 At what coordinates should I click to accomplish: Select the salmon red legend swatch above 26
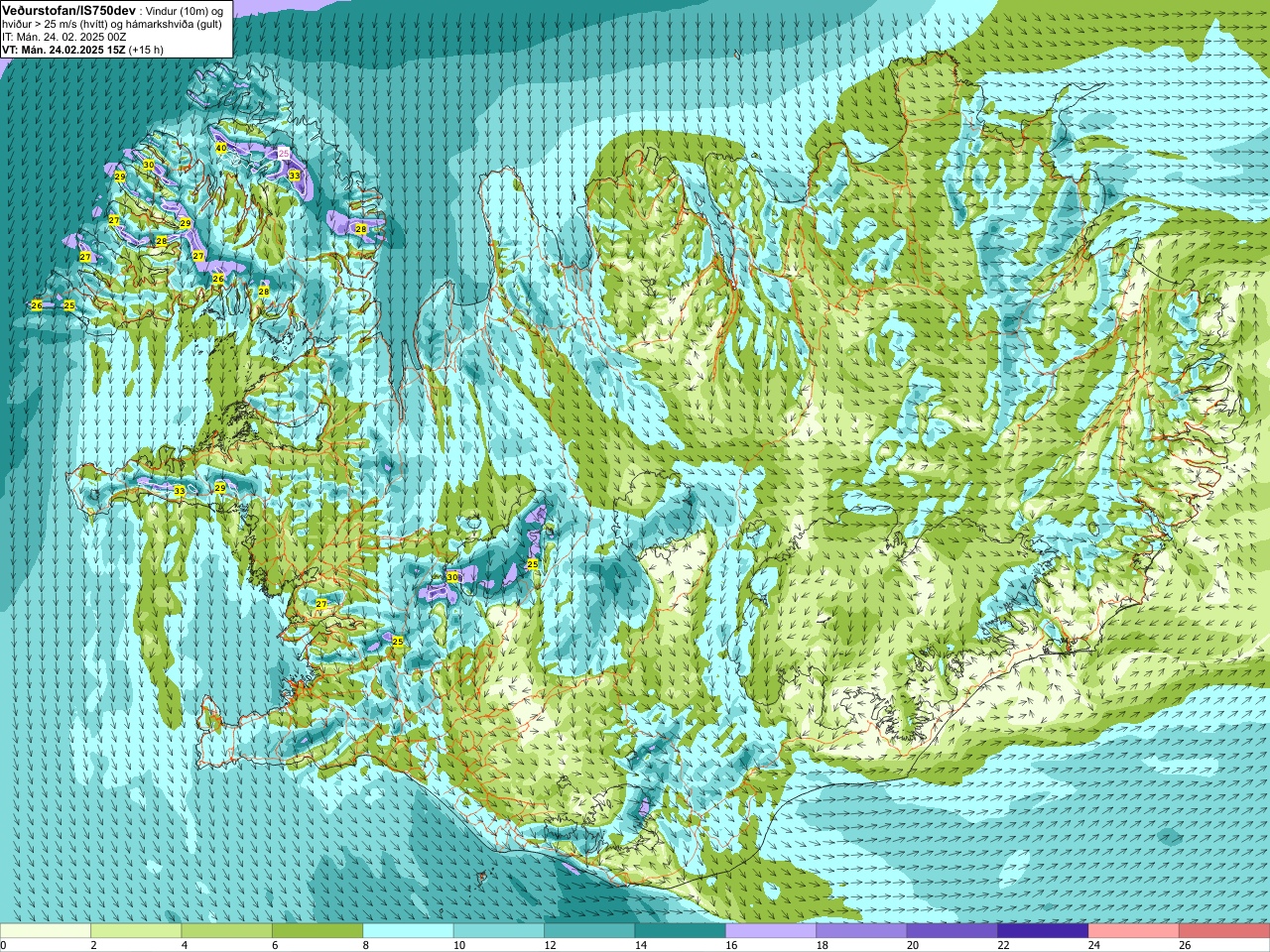point(1224,930)
